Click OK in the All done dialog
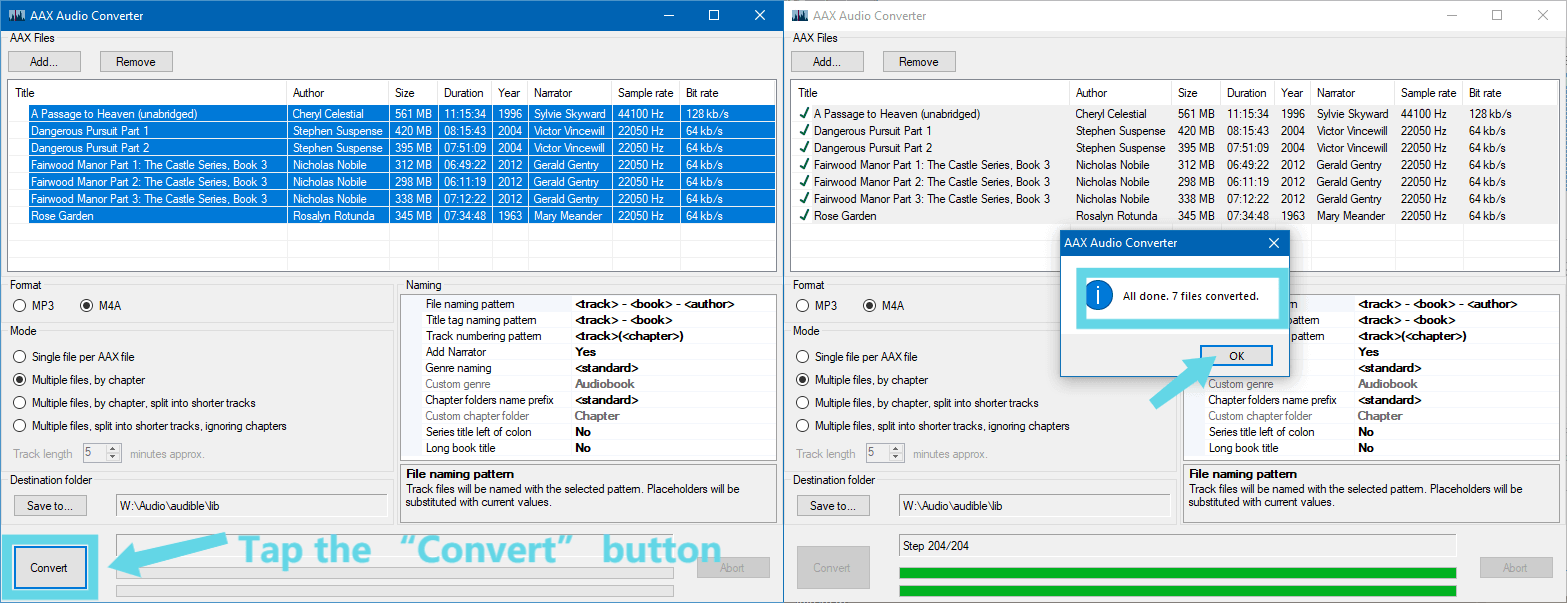Screen dimensions: 1567x603 (1236, 356)
